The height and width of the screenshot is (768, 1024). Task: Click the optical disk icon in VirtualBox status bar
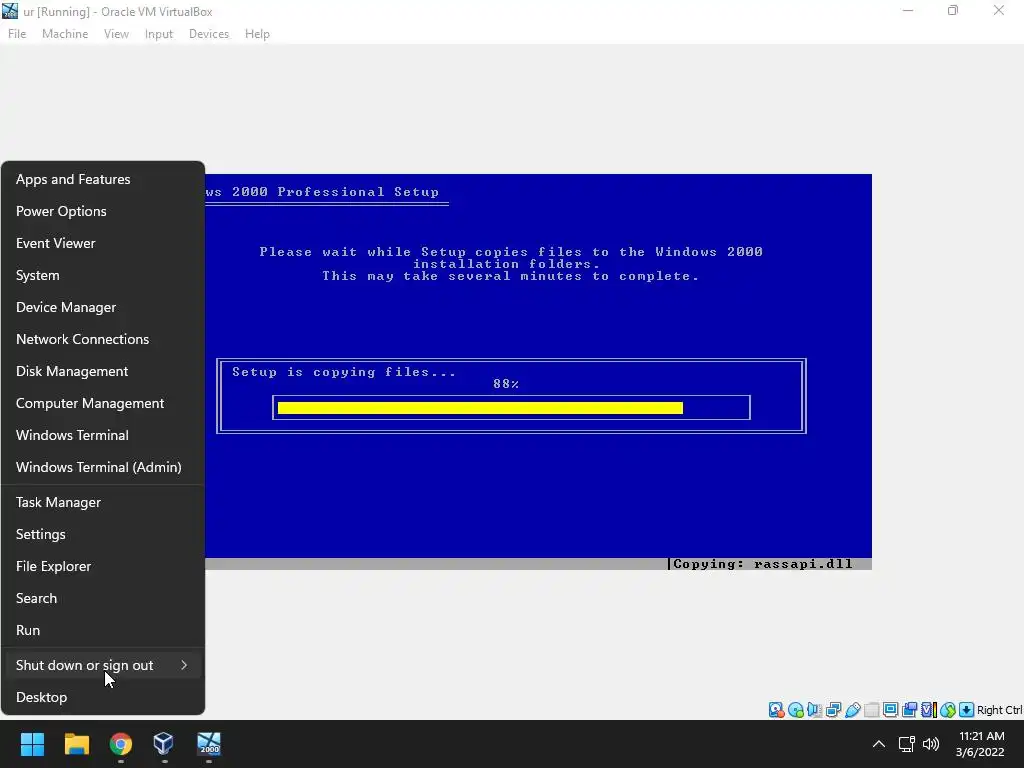tap(795, 710)
